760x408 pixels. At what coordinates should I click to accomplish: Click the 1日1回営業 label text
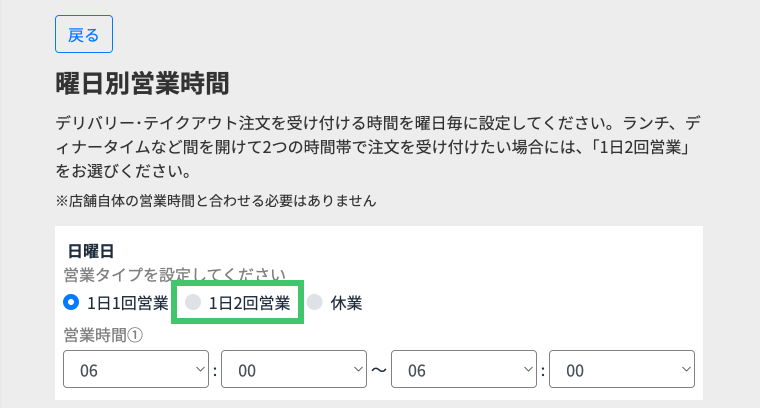click(x=127, y=303)
